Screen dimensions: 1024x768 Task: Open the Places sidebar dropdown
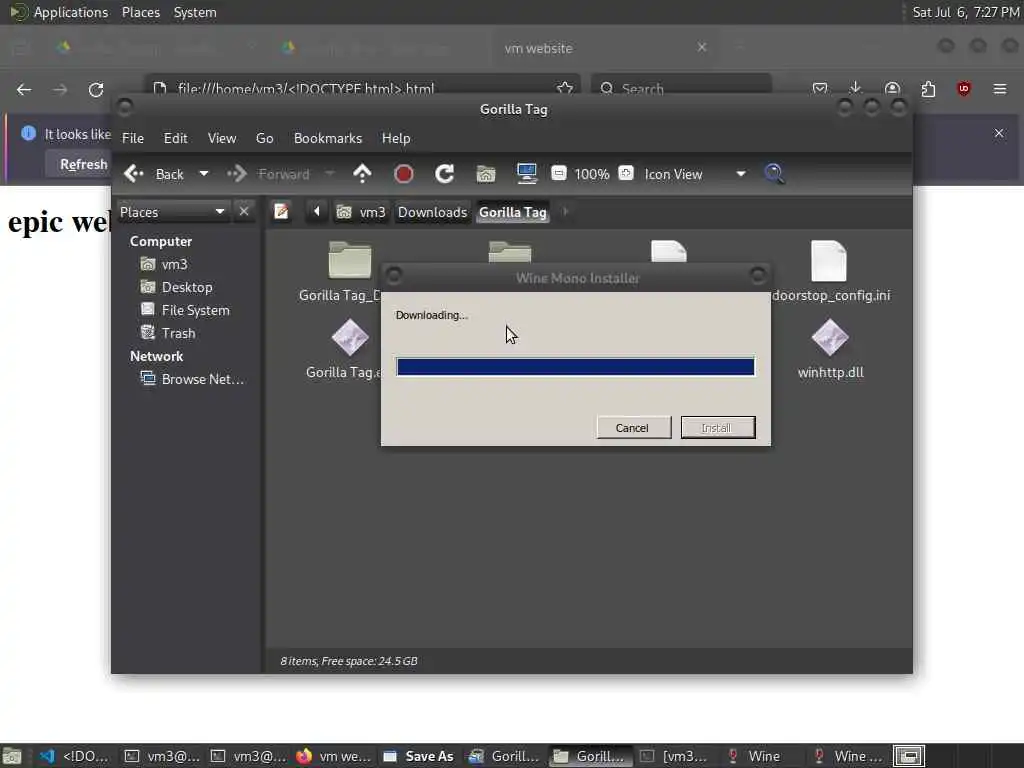pos(172,212)
